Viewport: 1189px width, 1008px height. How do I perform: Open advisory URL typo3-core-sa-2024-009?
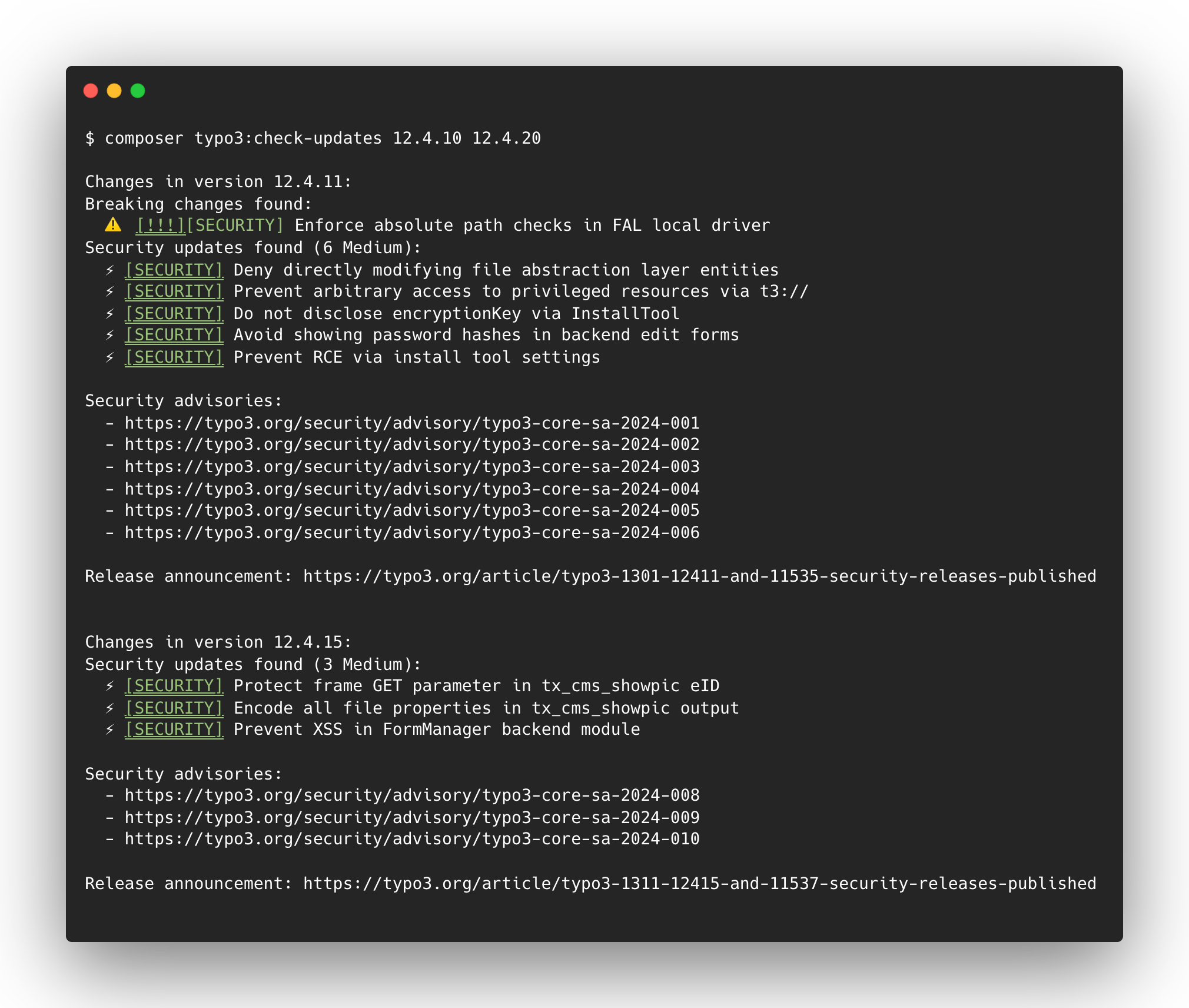click(411, 818)
